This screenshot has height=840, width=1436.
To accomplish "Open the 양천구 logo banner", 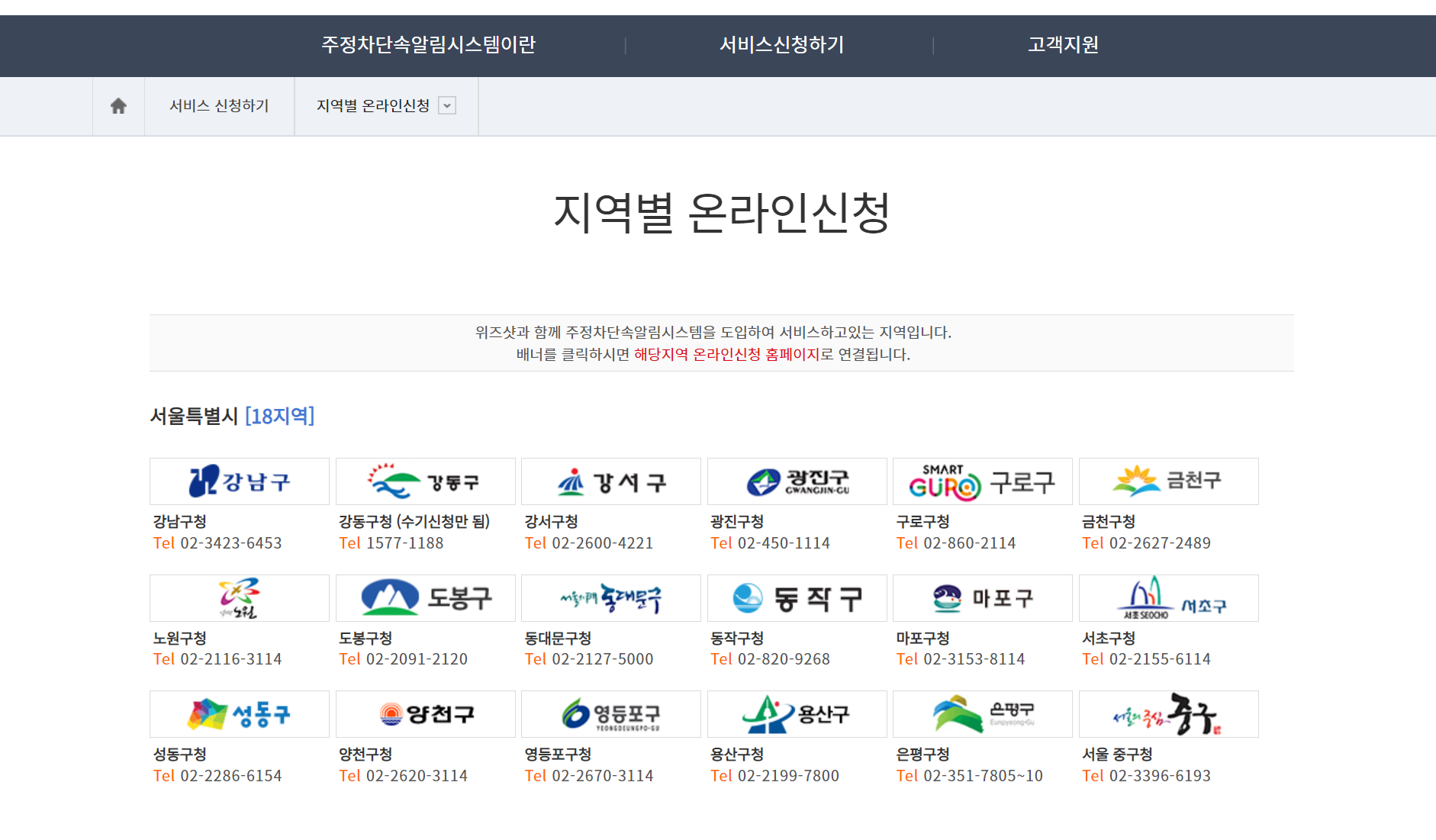I will point(426,714).
